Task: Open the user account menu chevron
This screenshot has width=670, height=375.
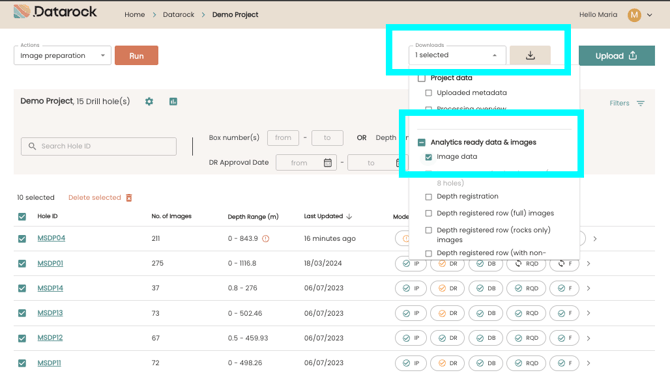Action: coord(649,15)
